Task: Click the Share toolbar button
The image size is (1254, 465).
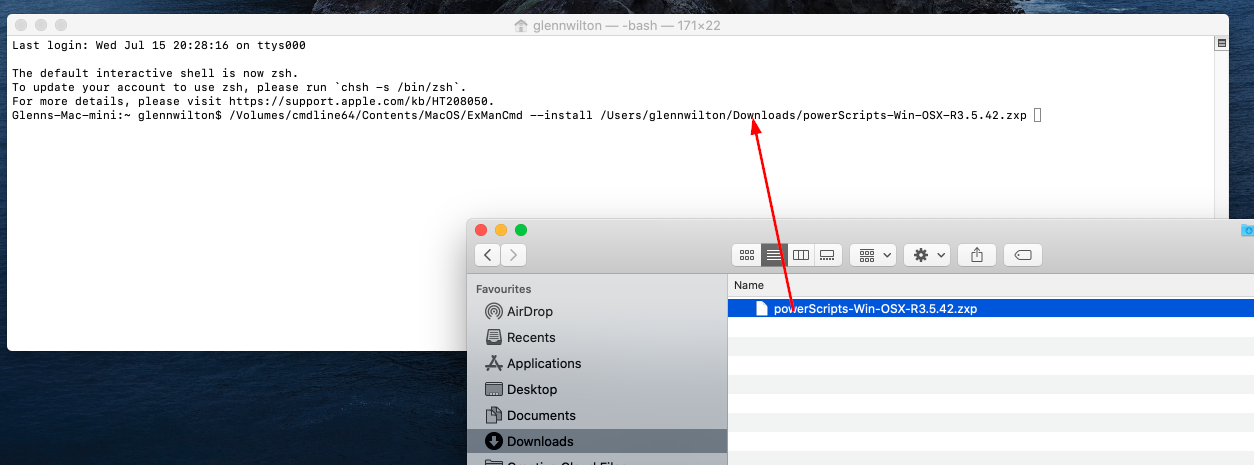Action: (977, 255)
